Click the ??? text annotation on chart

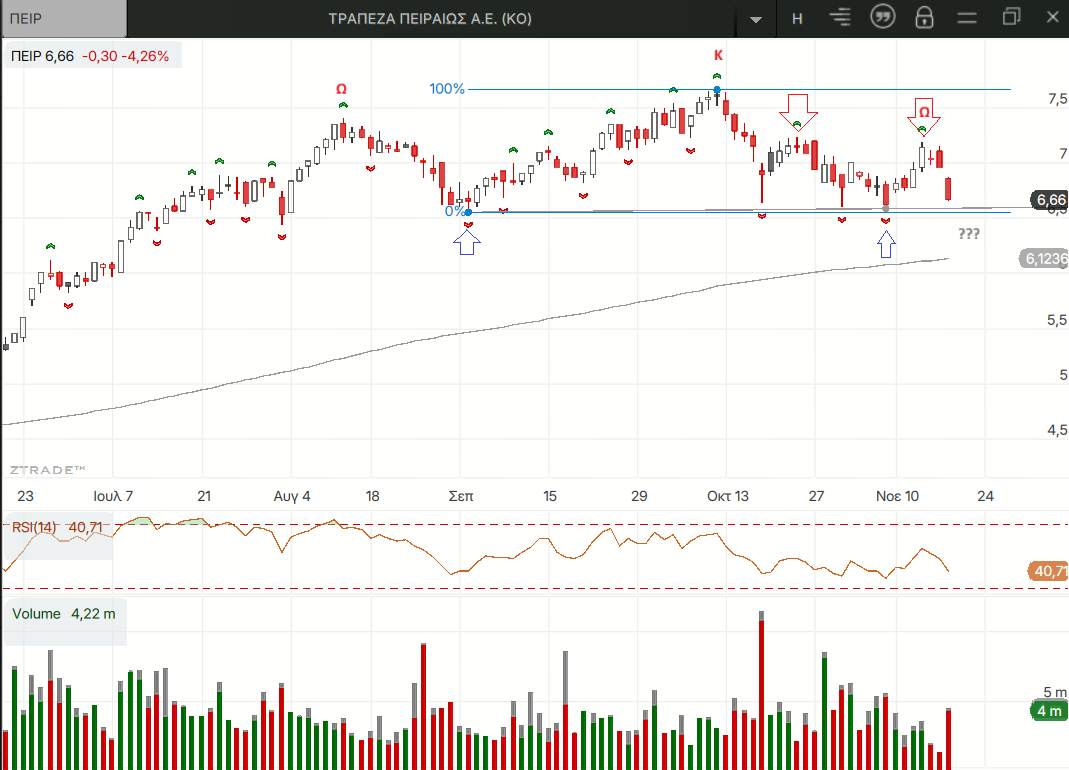(968, 234)
